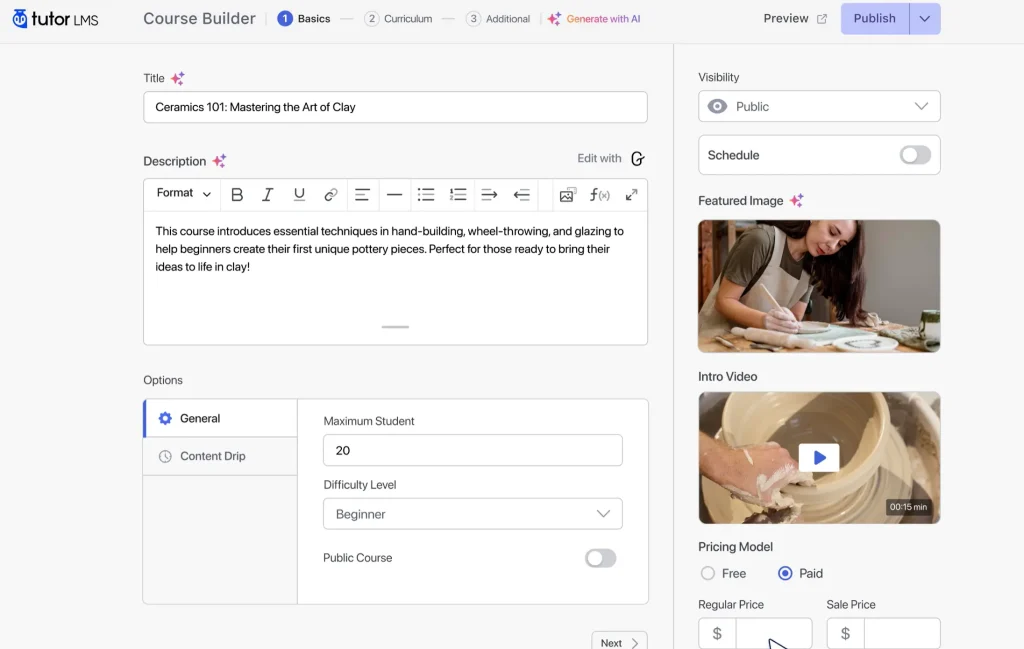1024x649 pixels.
Task: Click Generate with AI
Action: pyautogui.click(x=594, y=19)
